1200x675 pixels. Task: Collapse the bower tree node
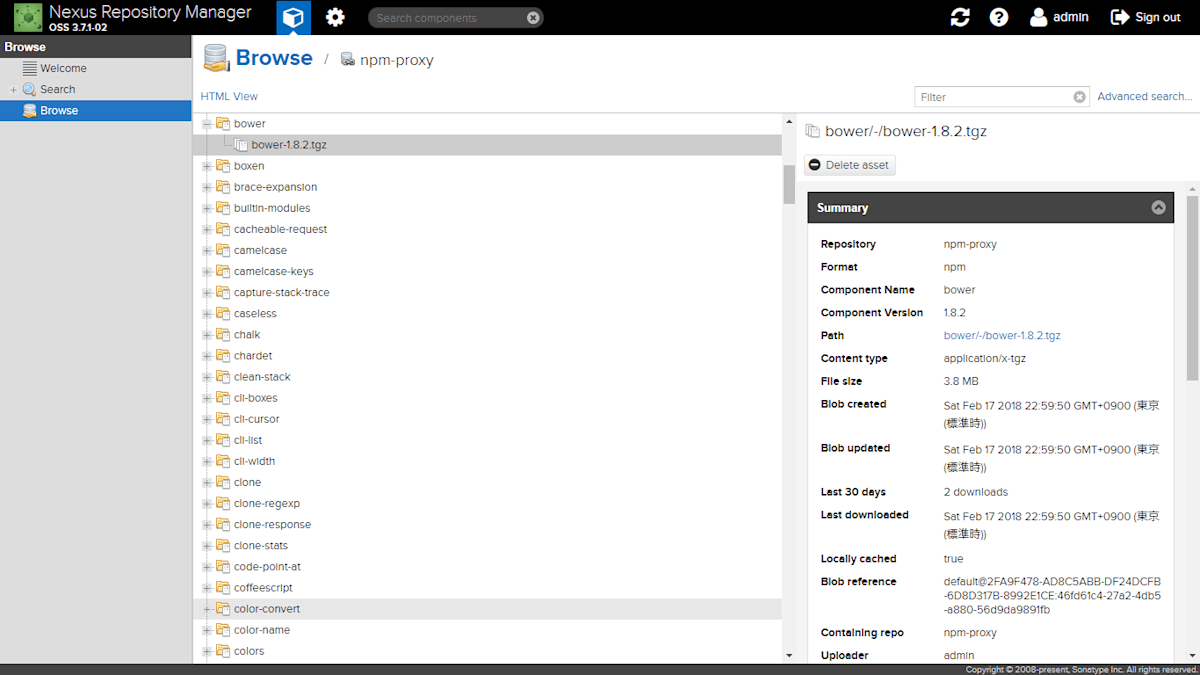tap(208, 124)
